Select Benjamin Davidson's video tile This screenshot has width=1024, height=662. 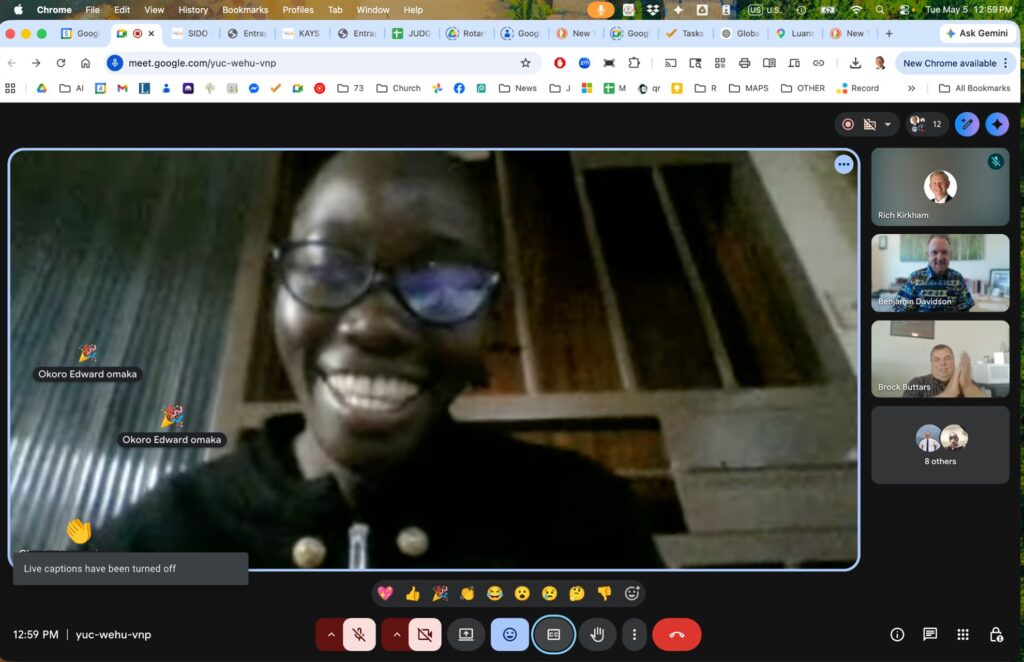click(940, 273)
